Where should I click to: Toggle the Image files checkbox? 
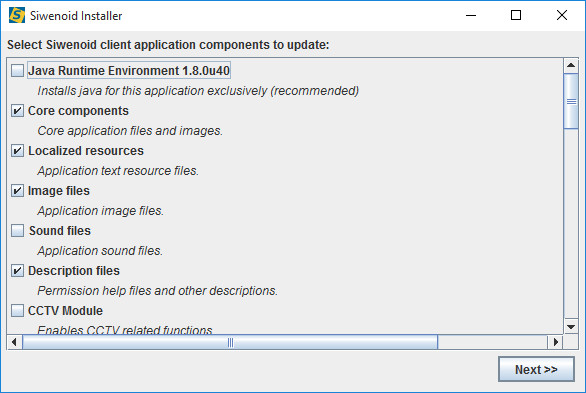[17, 191]
